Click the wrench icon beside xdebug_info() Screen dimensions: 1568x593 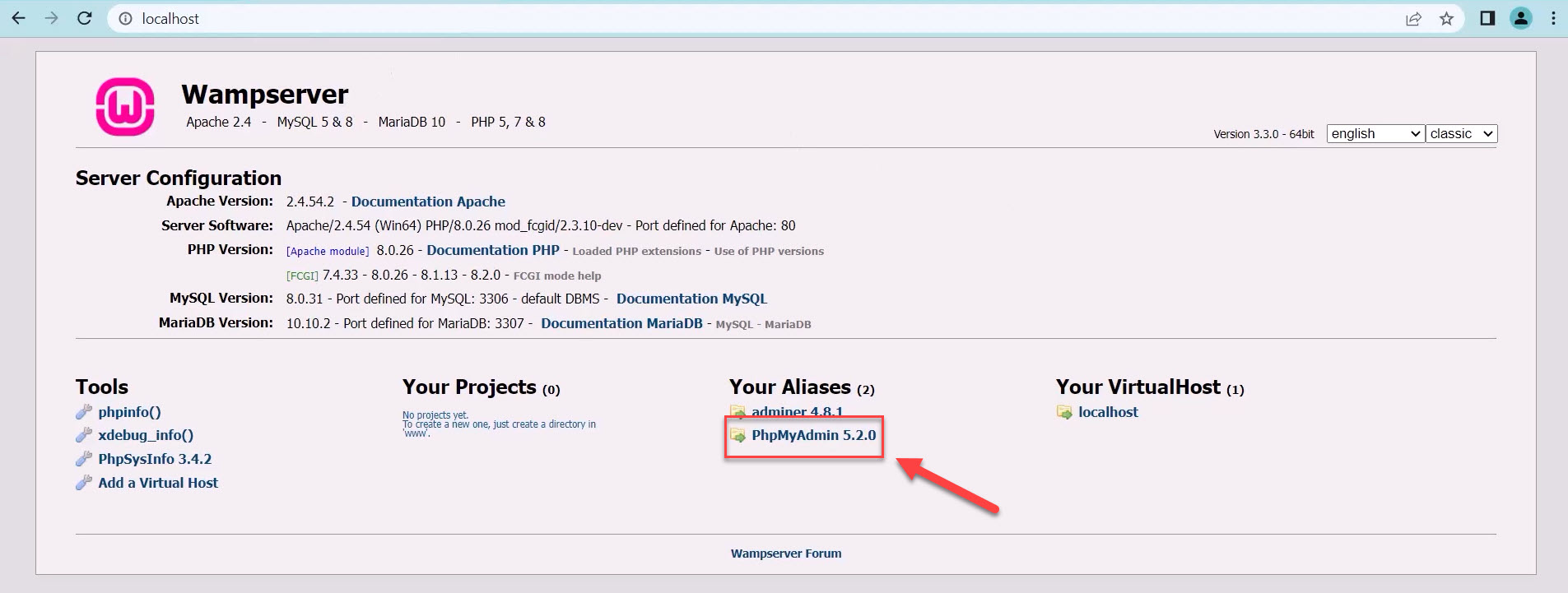tap(84, 435)
